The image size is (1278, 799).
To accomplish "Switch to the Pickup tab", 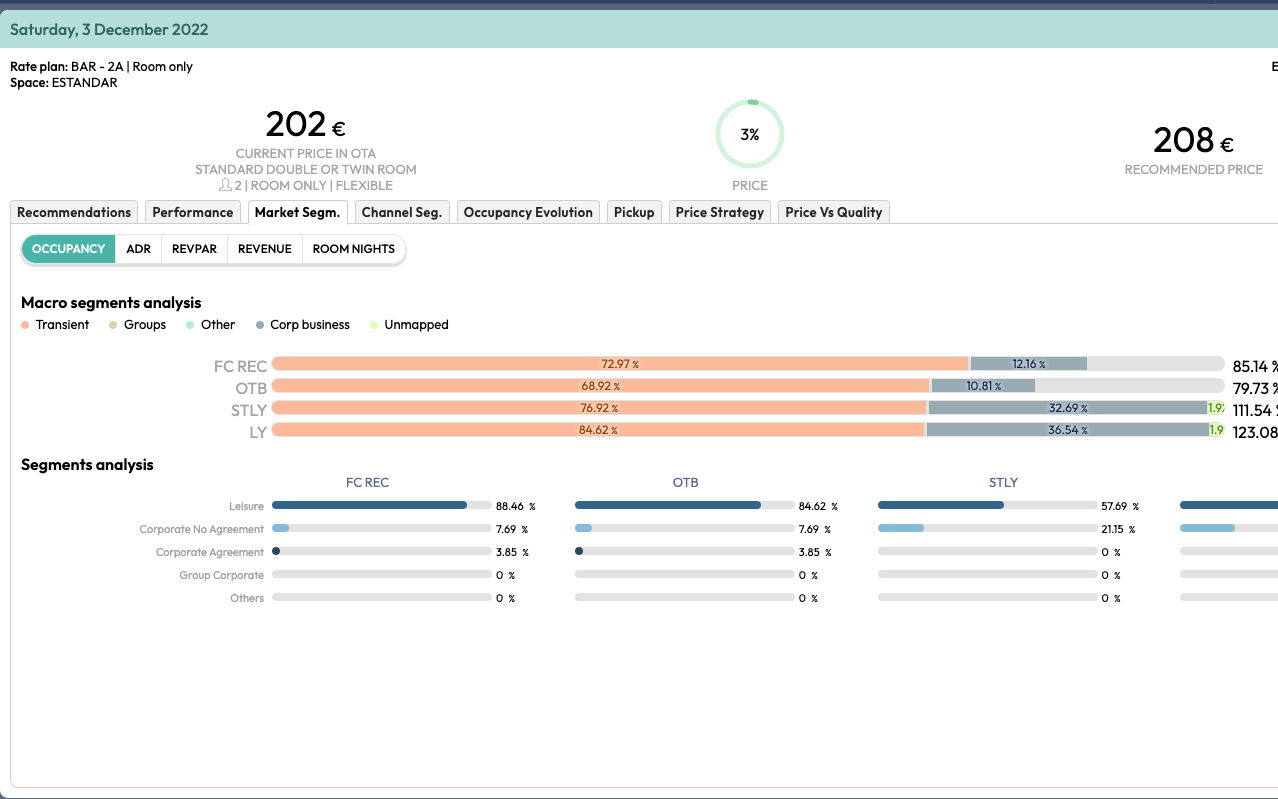I will (x=634, y=212).
